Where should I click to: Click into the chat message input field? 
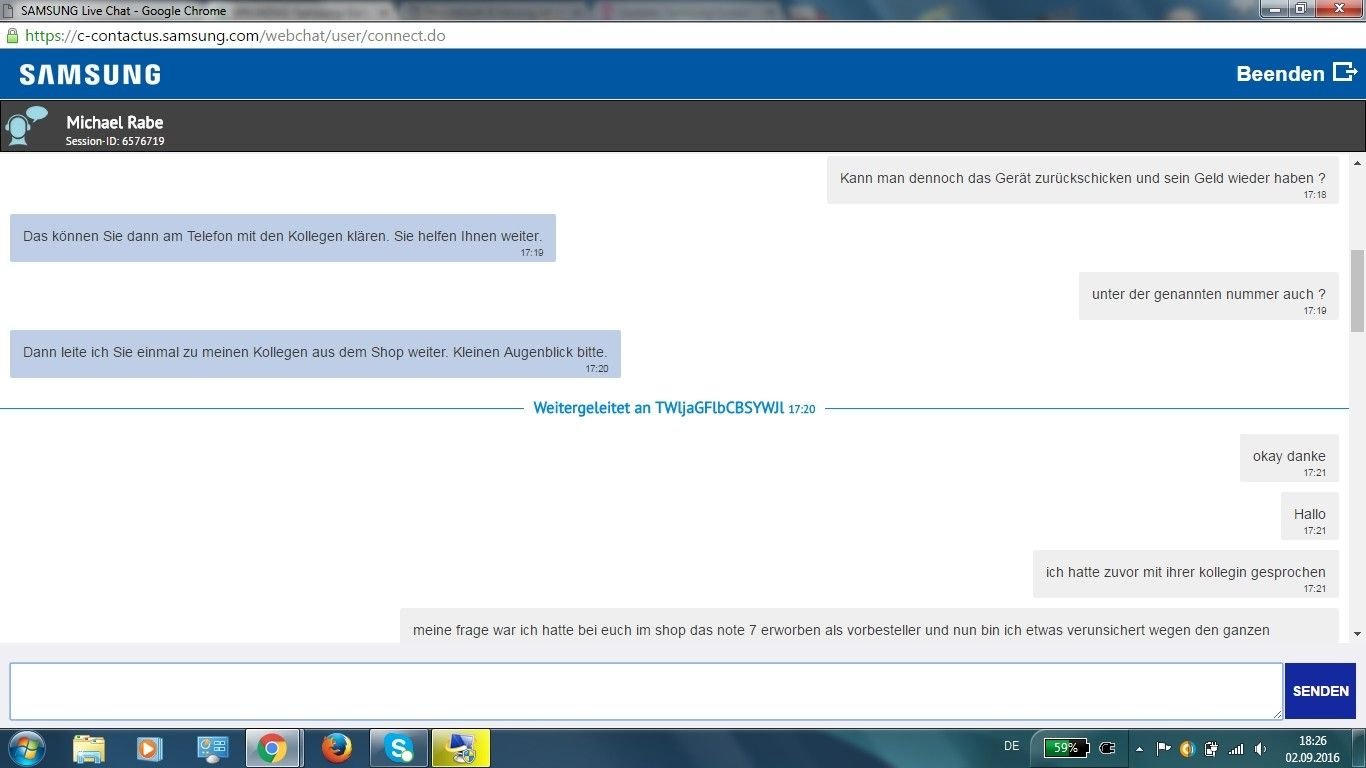pos(646,691)
